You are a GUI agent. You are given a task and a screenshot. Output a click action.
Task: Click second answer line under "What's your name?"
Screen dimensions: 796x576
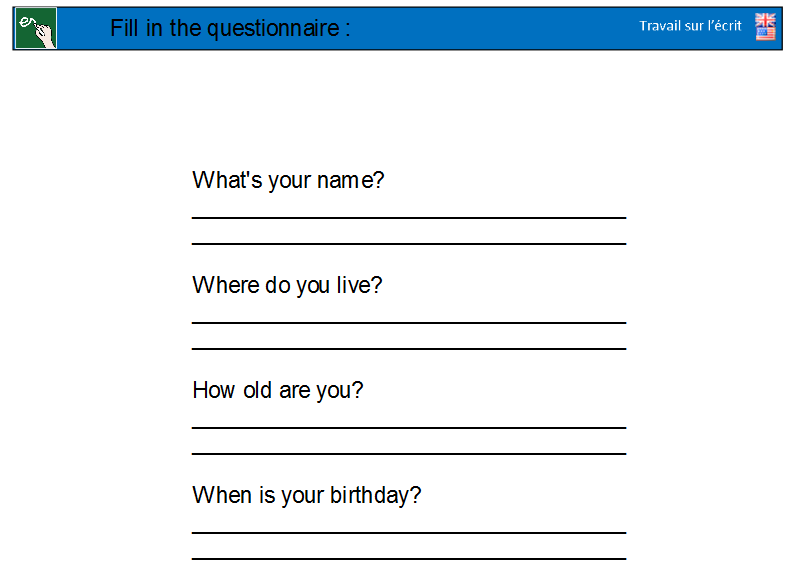[408, 242]
